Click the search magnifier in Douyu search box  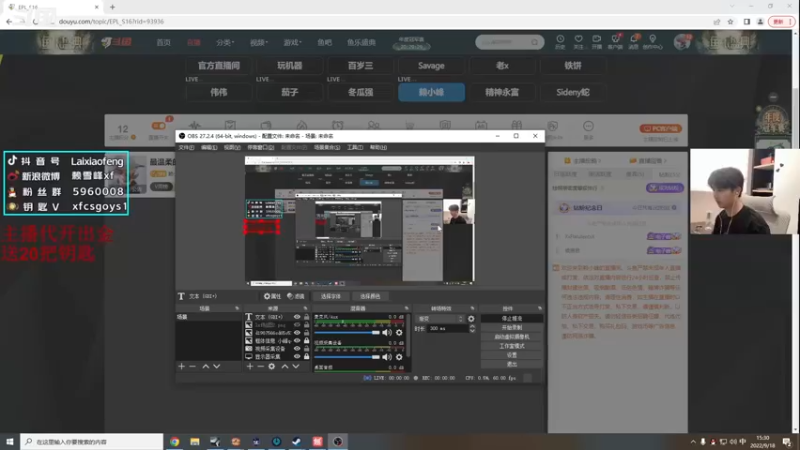tap(534, 42)
